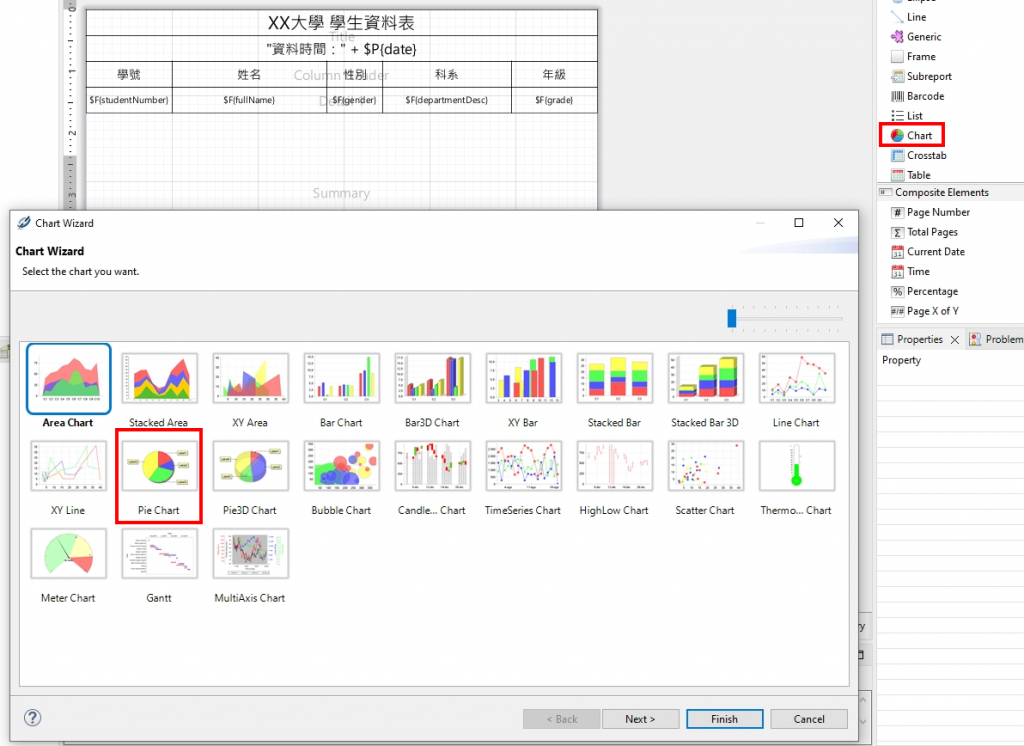The image size is (1024, 746).
Task: Pick the HighLow Chart icon
Action: click(615, 466)
